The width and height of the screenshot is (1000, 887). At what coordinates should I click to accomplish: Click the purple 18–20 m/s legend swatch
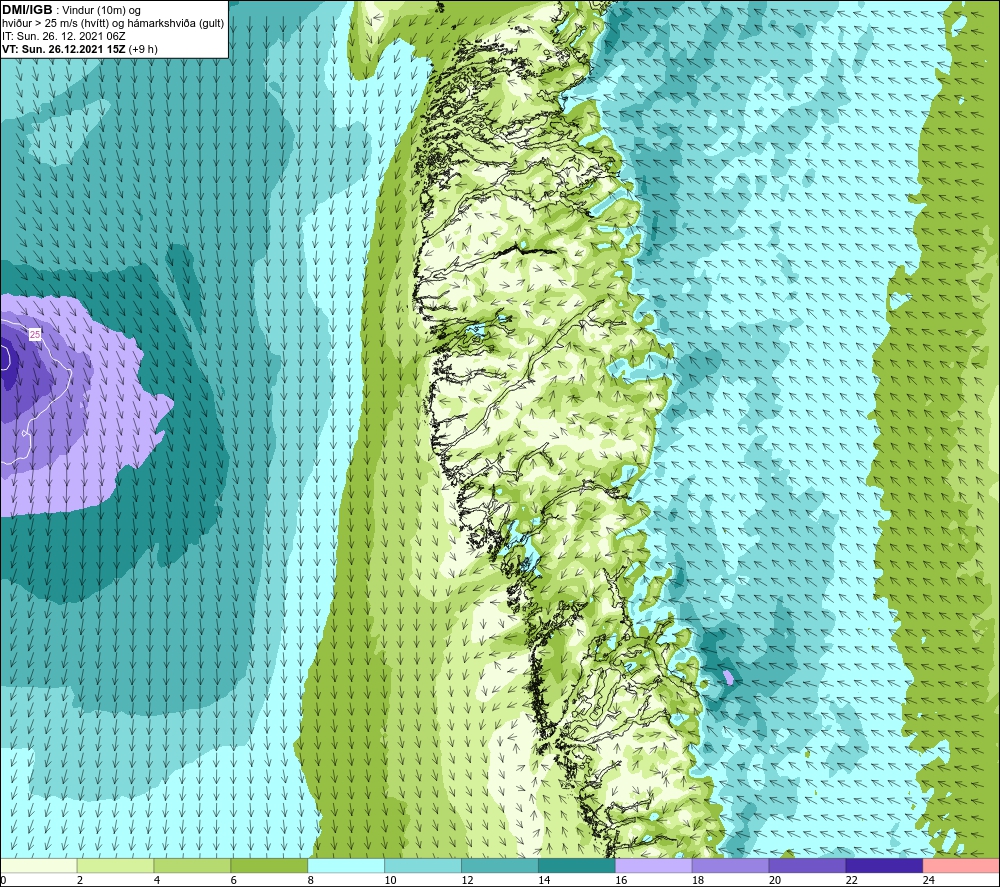(730, 865)
